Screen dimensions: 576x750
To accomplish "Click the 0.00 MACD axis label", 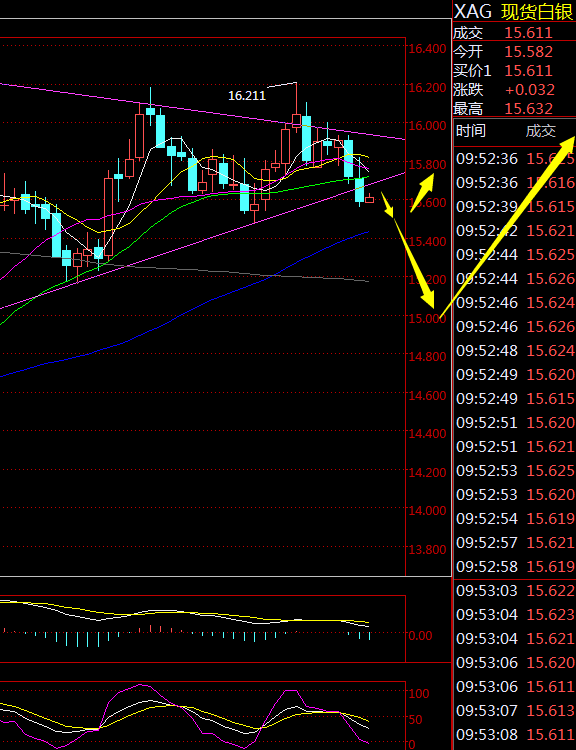I will click(x=420, y=636).
